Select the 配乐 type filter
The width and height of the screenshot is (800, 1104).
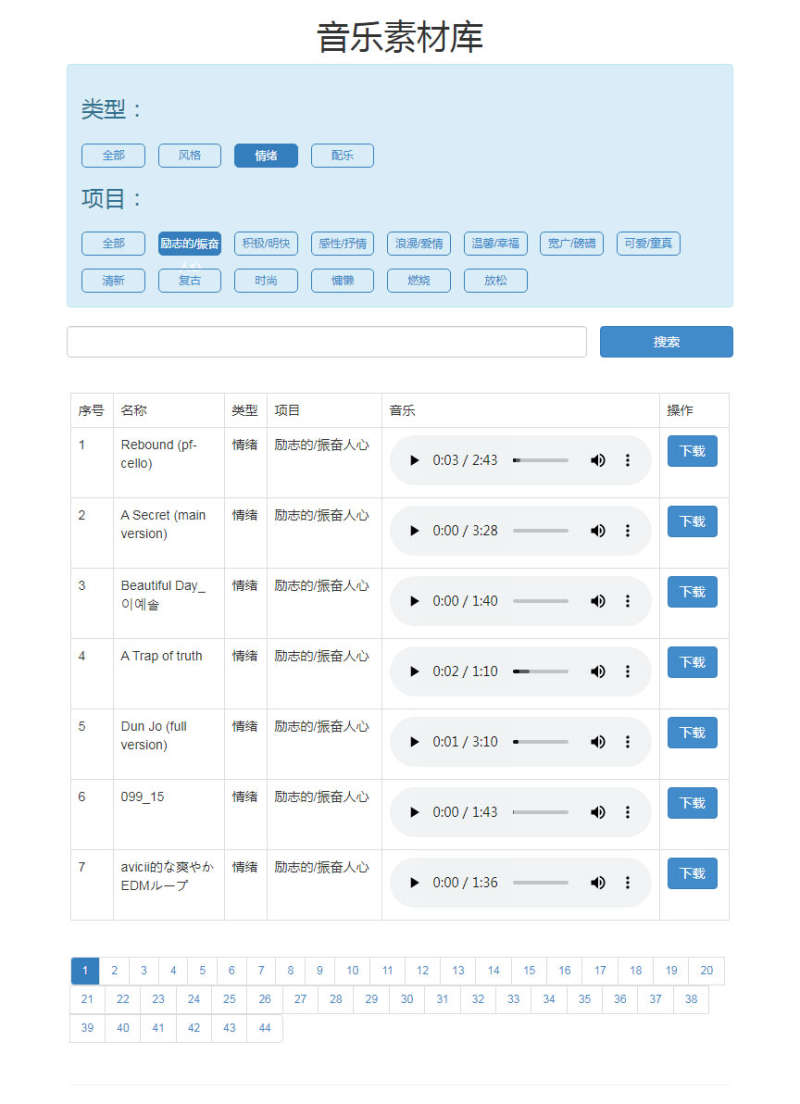342,156
